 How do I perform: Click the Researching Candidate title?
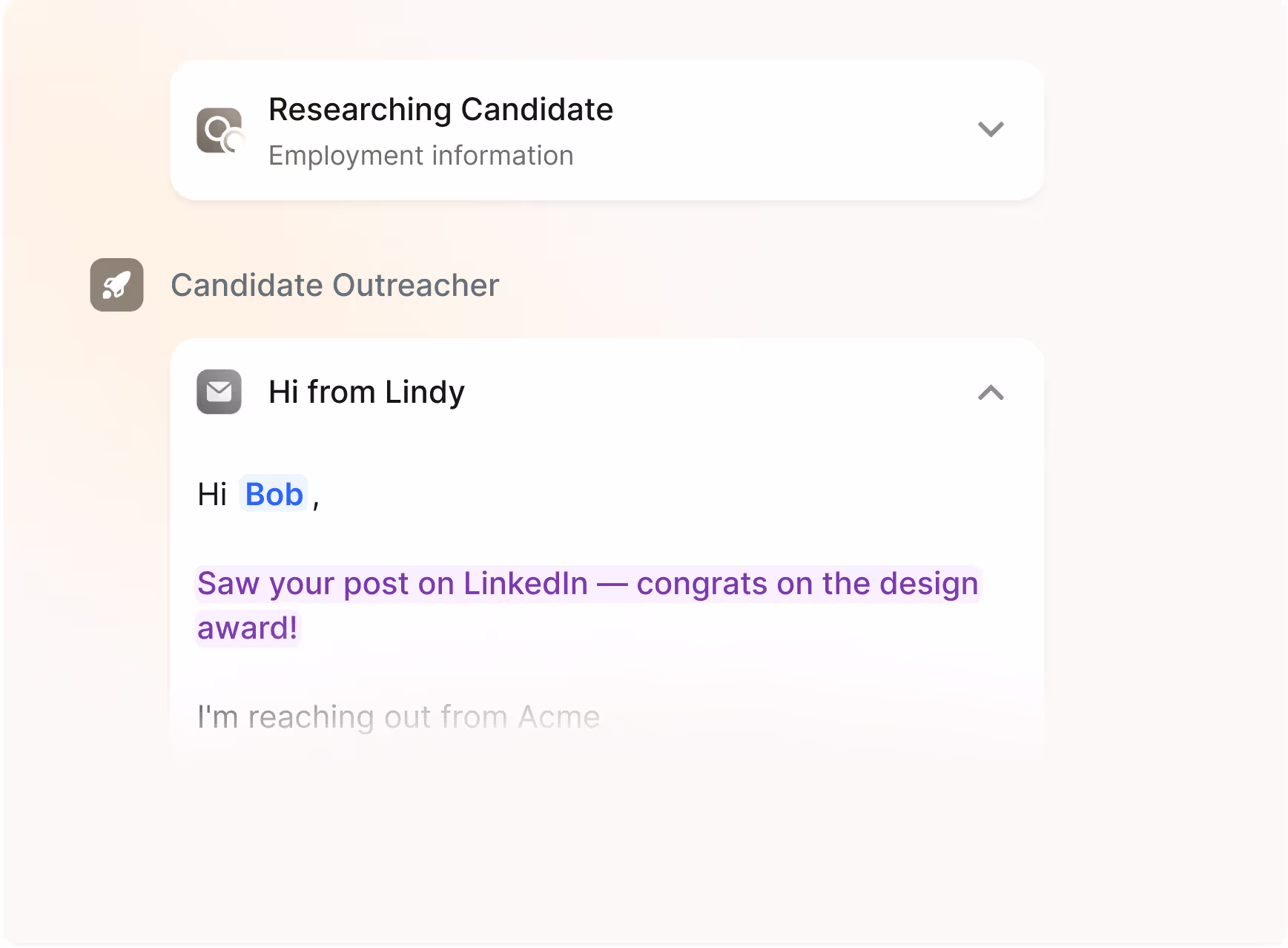point(440,110)
